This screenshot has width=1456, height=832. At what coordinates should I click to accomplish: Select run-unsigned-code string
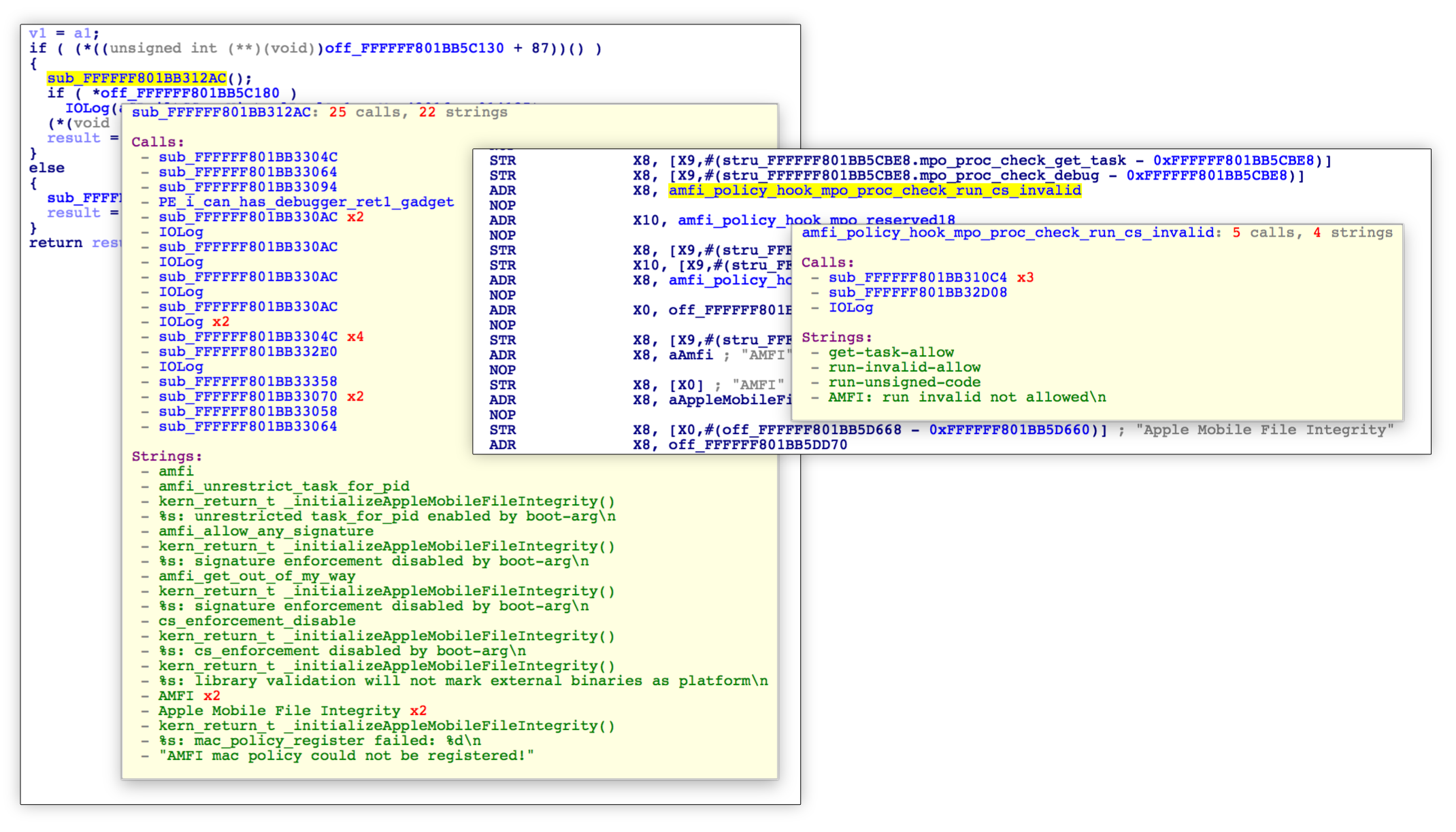point(904,382)
